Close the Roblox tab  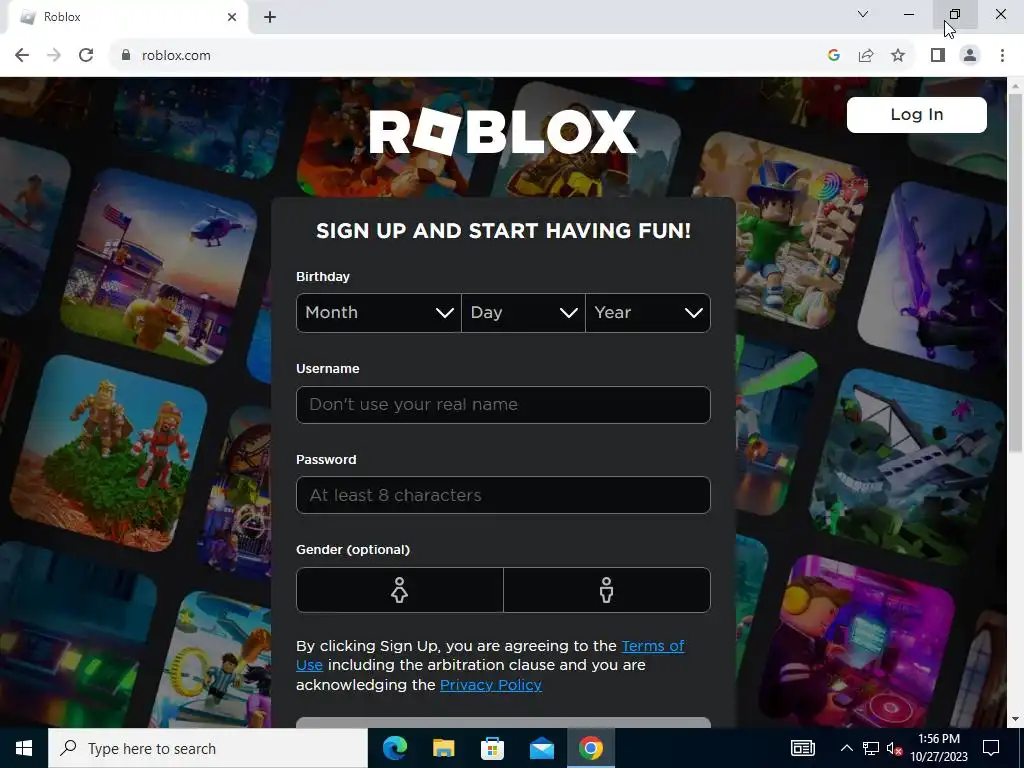coord(232,17)
